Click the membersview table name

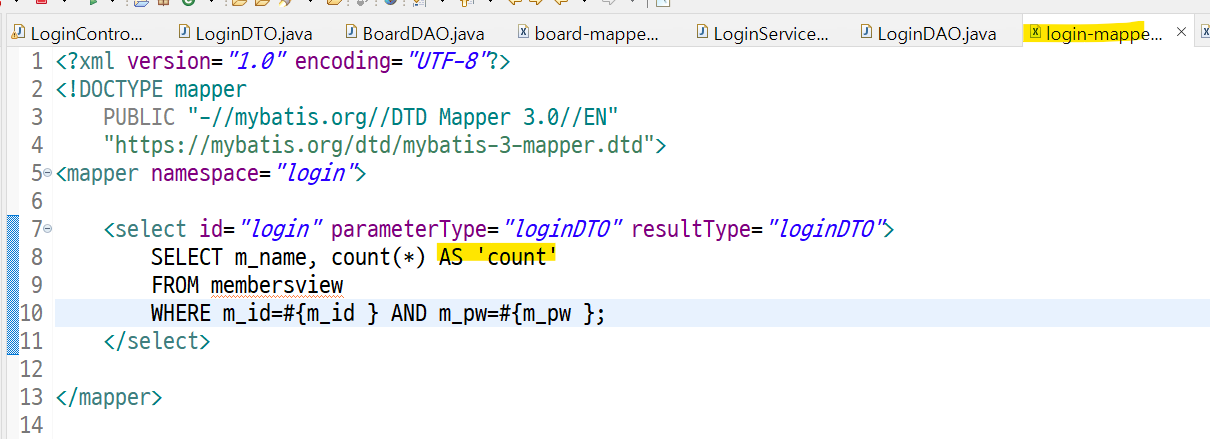click(x=277, y=285)
